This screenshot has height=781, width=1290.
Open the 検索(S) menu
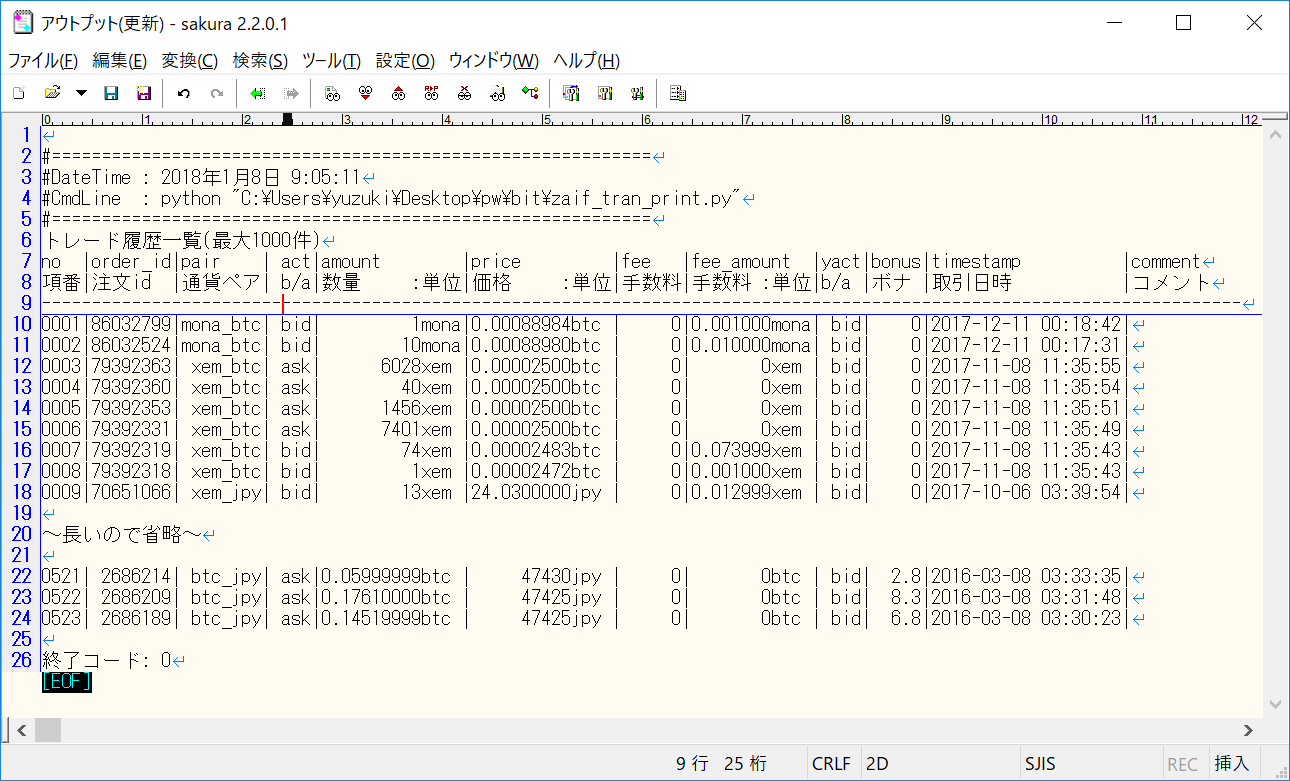pos(259,61)
